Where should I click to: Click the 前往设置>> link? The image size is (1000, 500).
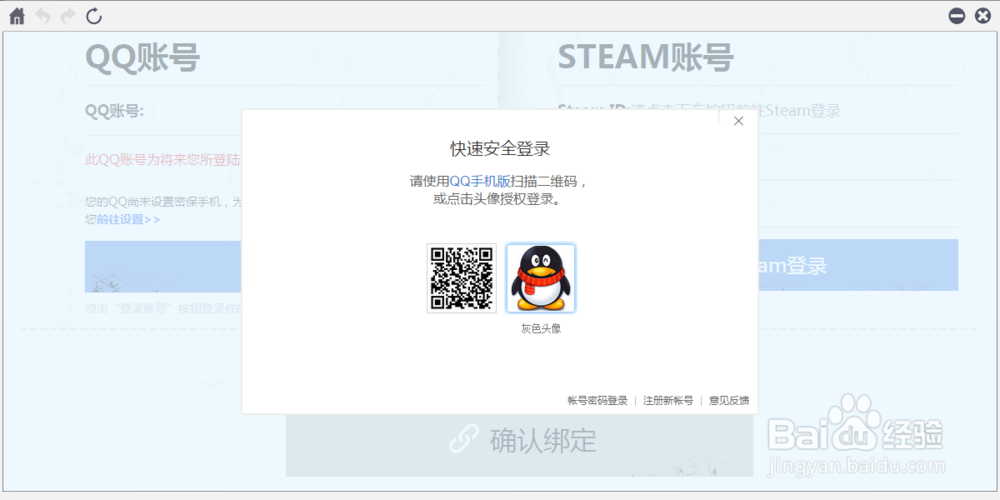[128, 219]
